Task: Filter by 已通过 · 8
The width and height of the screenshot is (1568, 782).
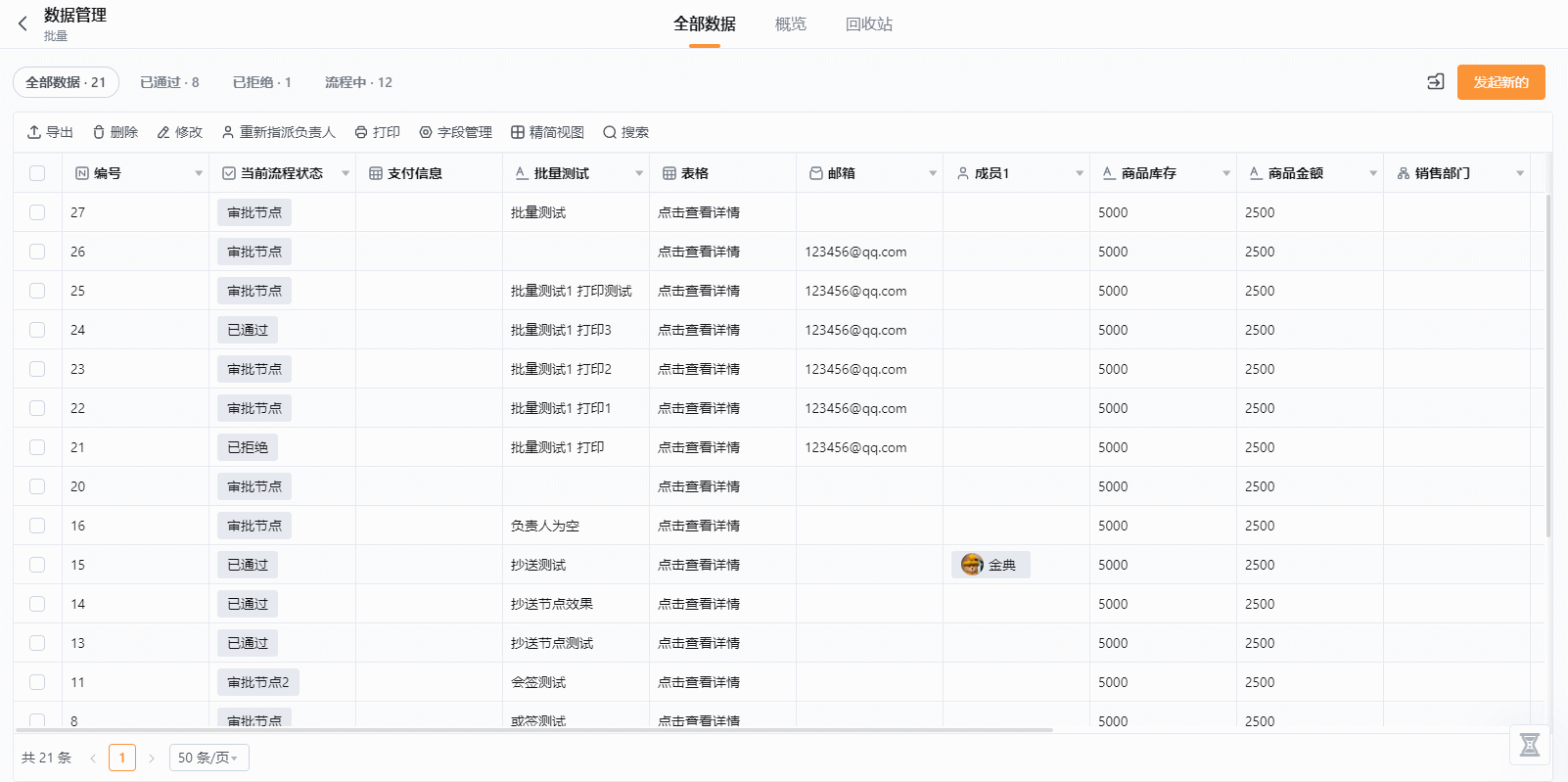Action: tap(169, 82)
